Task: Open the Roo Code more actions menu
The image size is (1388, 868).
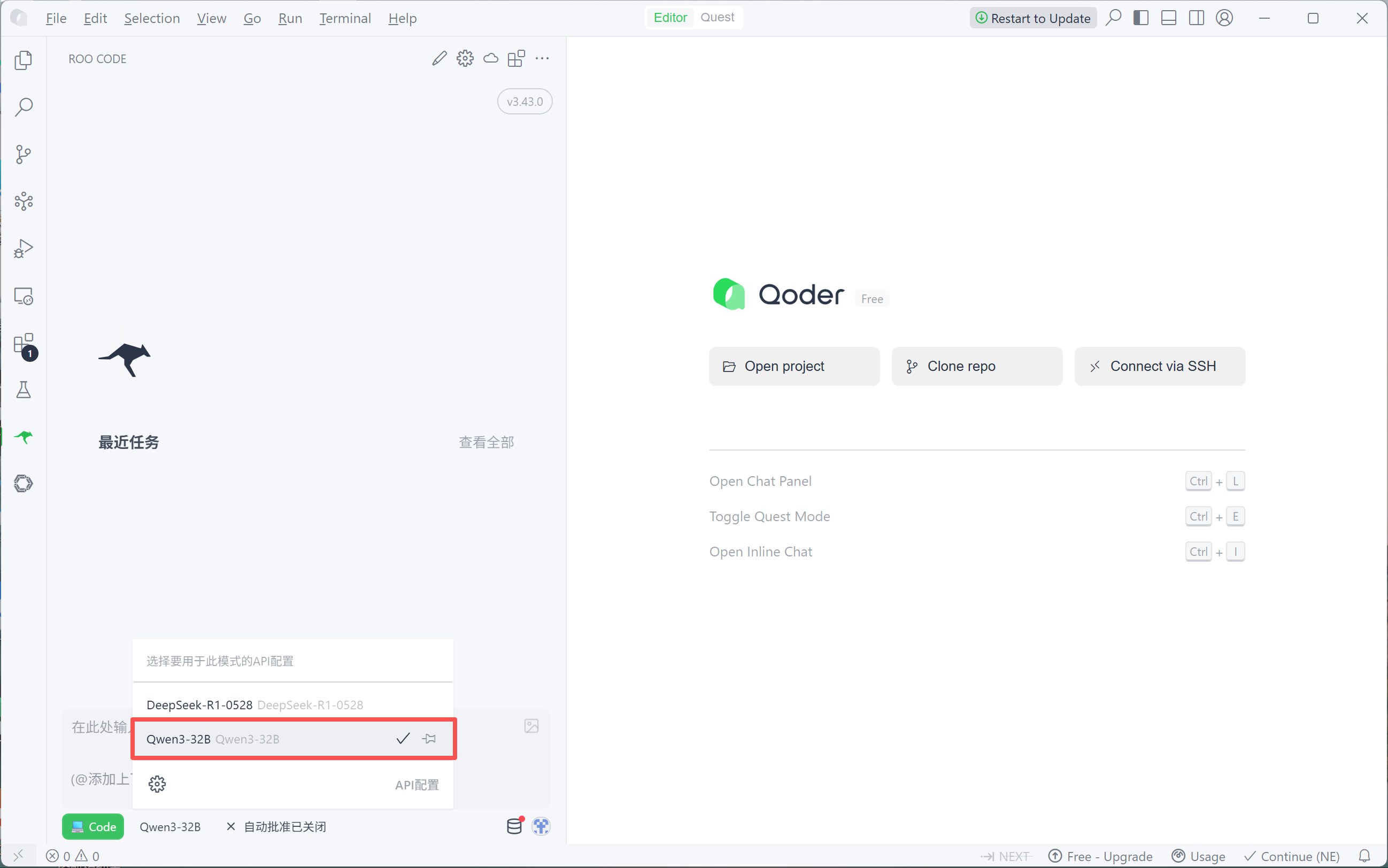Action: (542, 58)
